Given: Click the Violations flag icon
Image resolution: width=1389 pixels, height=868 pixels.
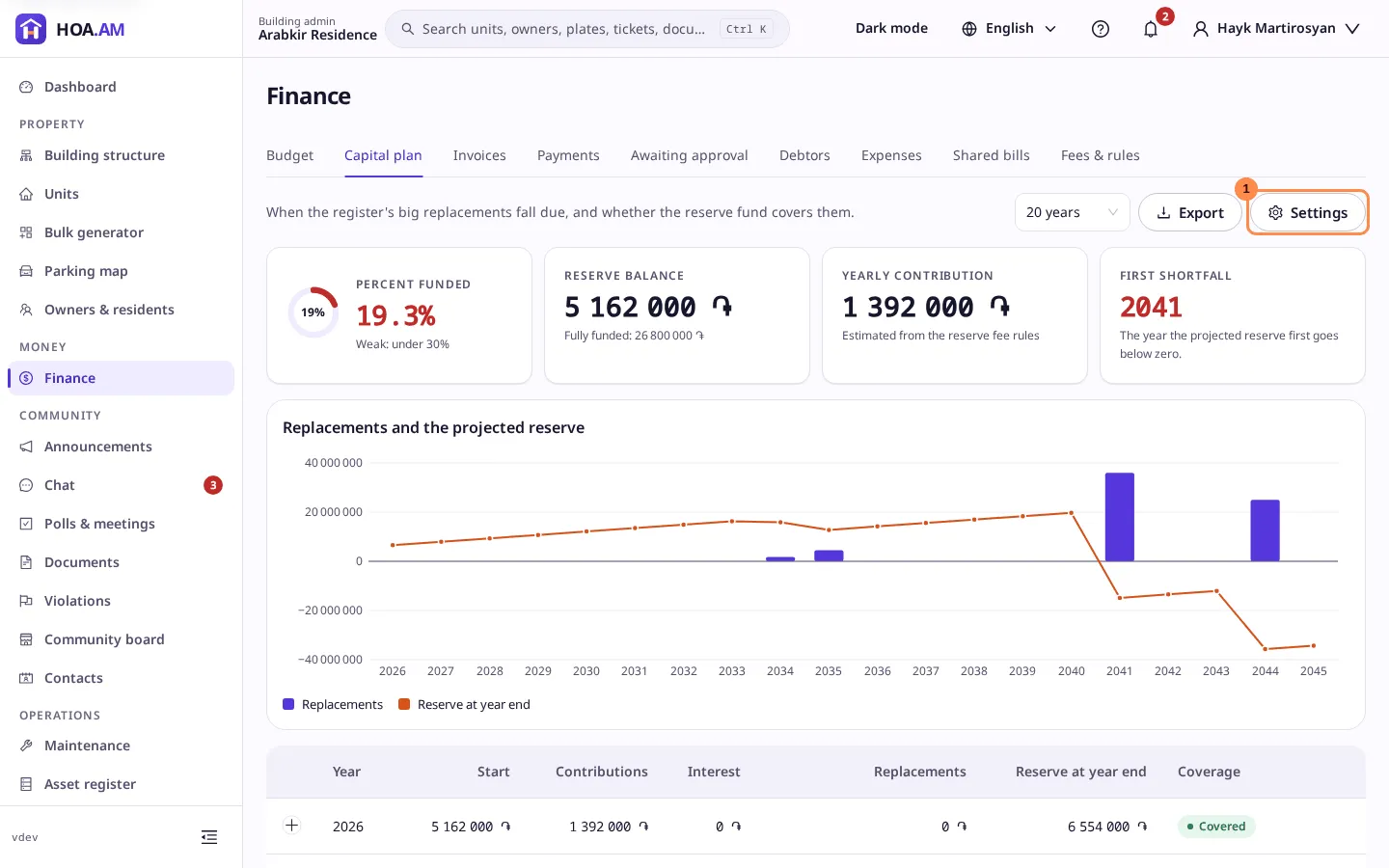Looking at the screenshot, I should pos(26,601).
